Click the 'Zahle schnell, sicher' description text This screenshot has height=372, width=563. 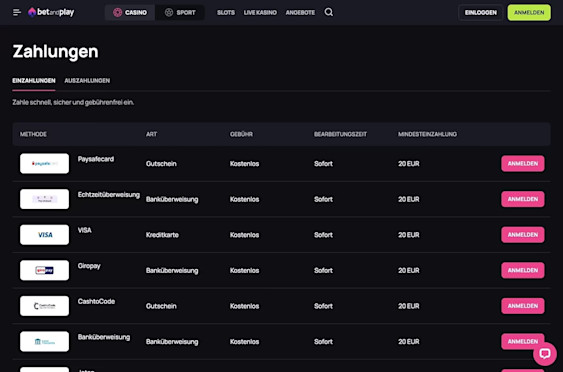pos(73,102)
